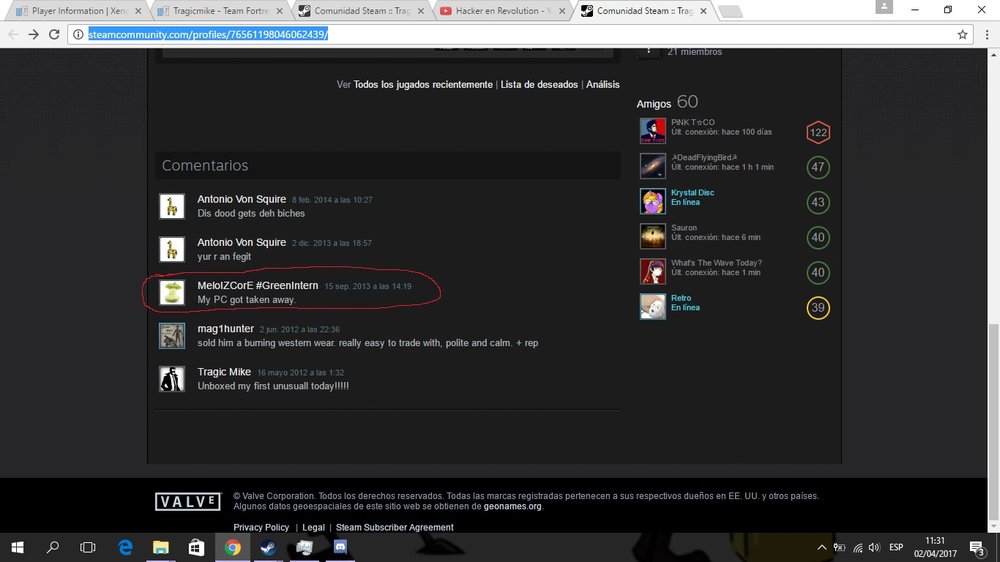Click giraffe avatar on the 2 dic. 2013 comment
Screen dimensions: 1000x562
(x=172, y=249)
